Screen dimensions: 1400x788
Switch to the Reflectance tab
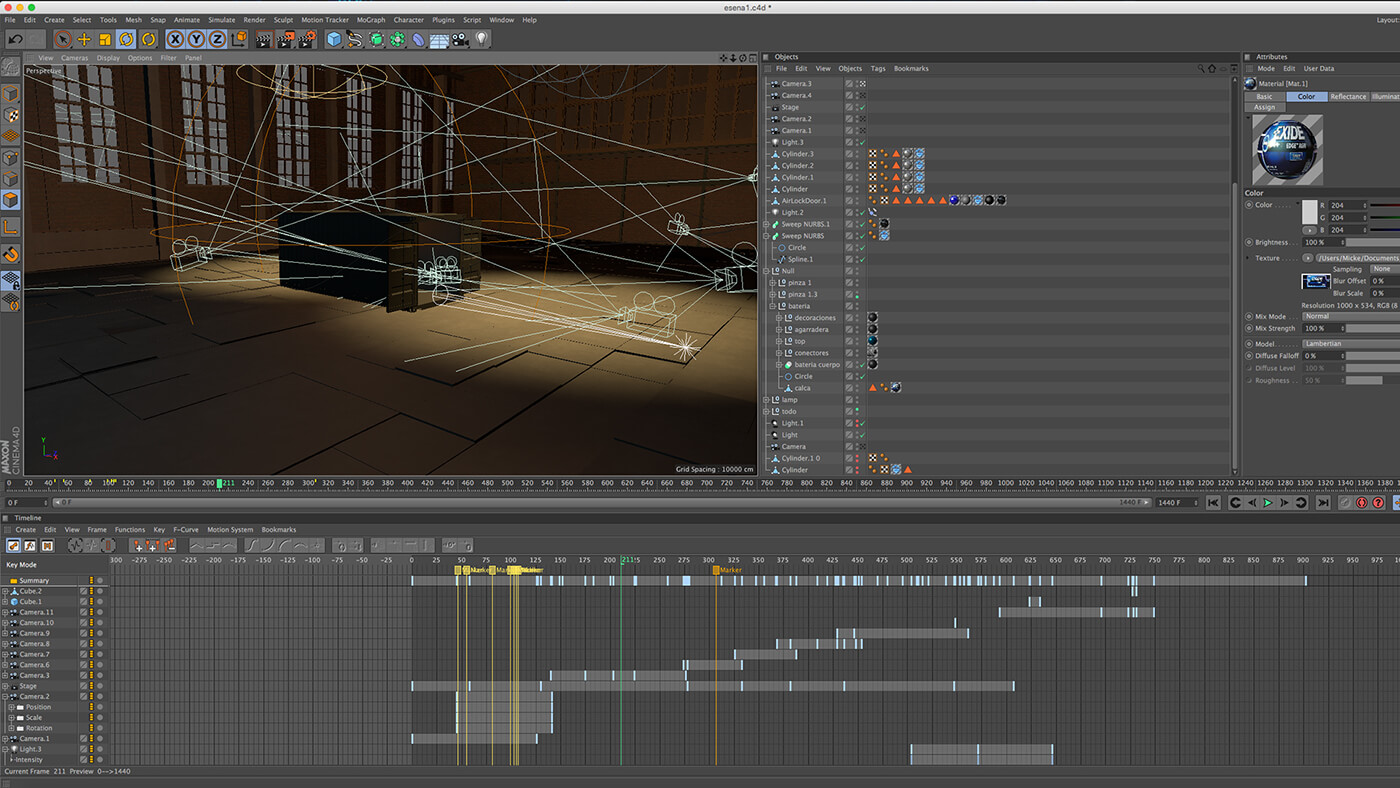1348,96
